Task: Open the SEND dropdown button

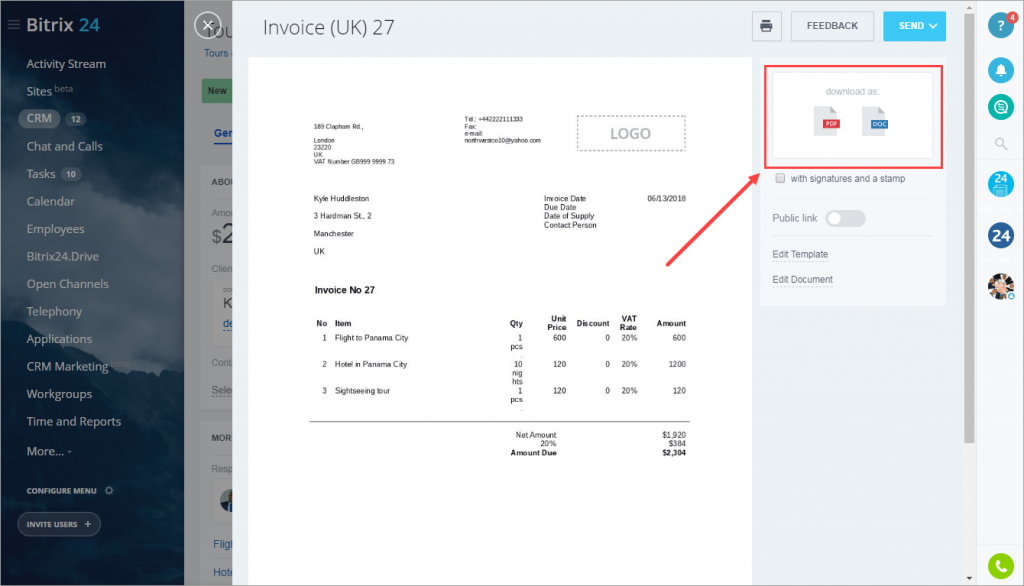Action: point(914,26)
